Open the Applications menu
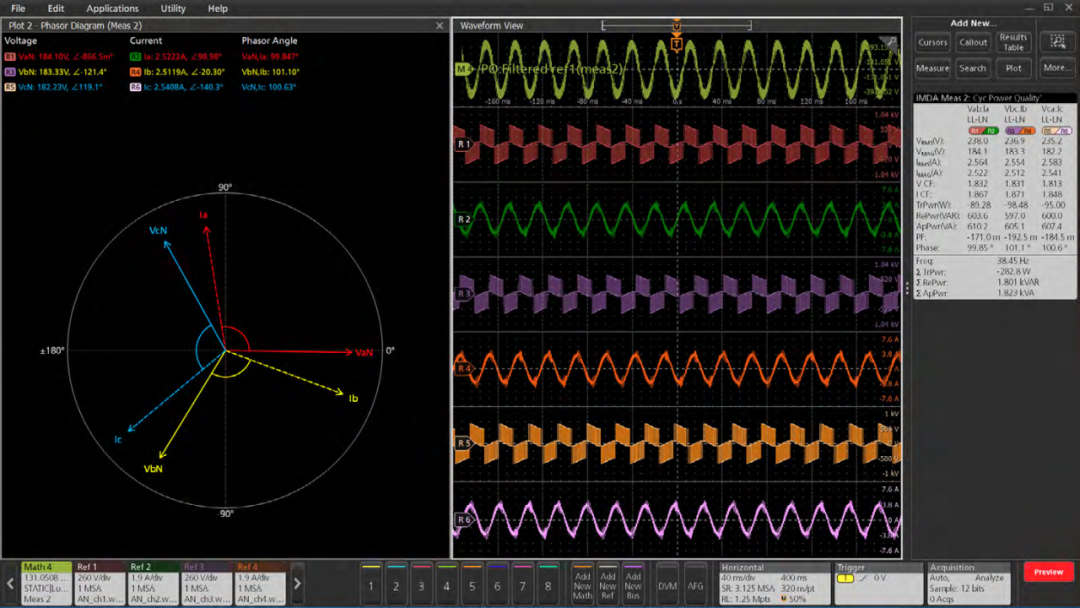The image size is (1080, 608). tap(112, 8)
